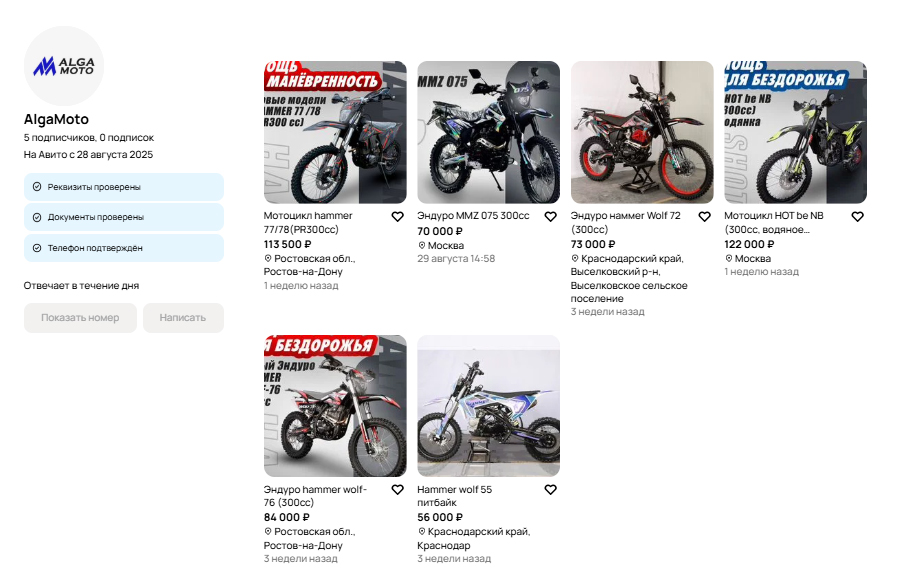Click the subscribers count text under AlgaMoto

tap(89, 138)
